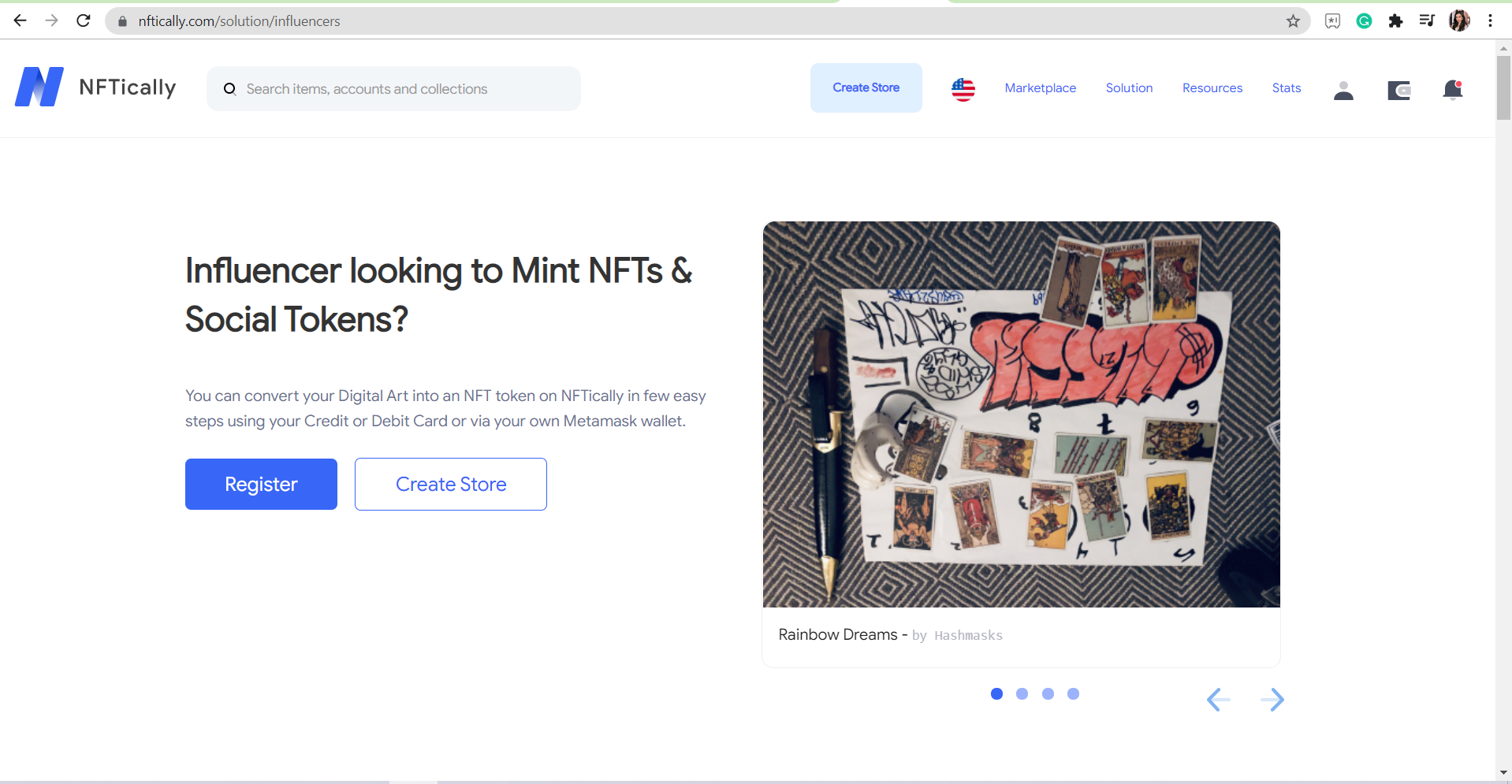Click the search items input field
Image resolution: width=1512 pixels, height=784 pixels.
click(394, 89)
